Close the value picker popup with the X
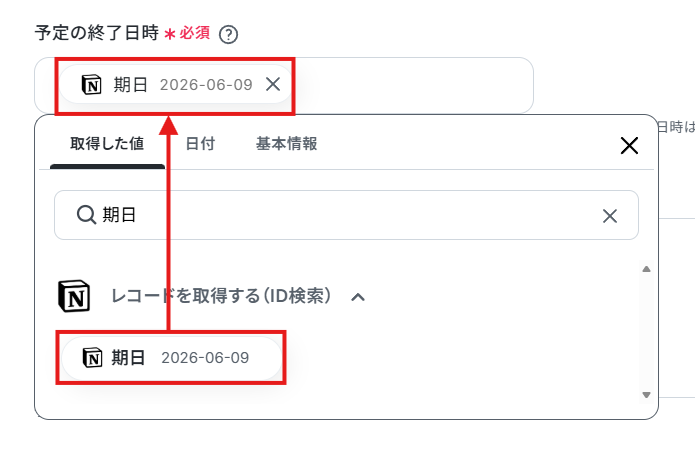Screen dimensions: 695x450 click(x=629, y=145)
